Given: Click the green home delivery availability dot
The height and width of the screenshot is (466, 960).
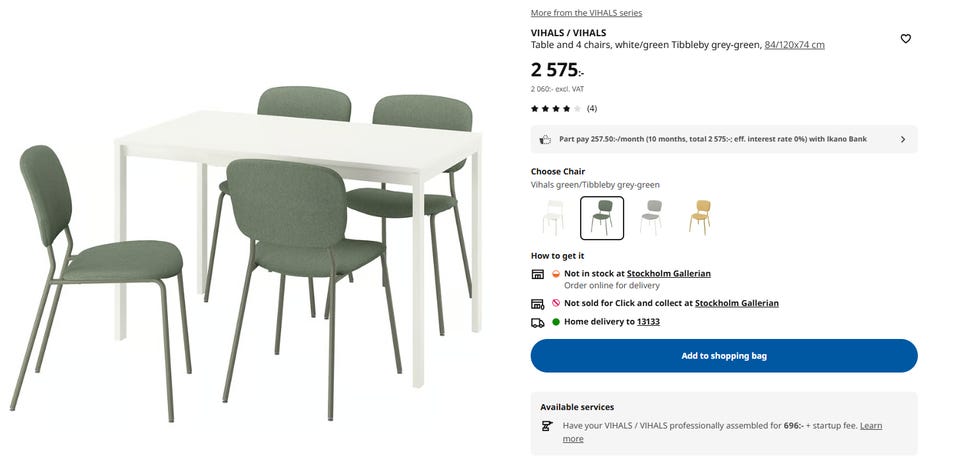Looking at the screenshot, I should pyautogui.click(x=556, y=321).
